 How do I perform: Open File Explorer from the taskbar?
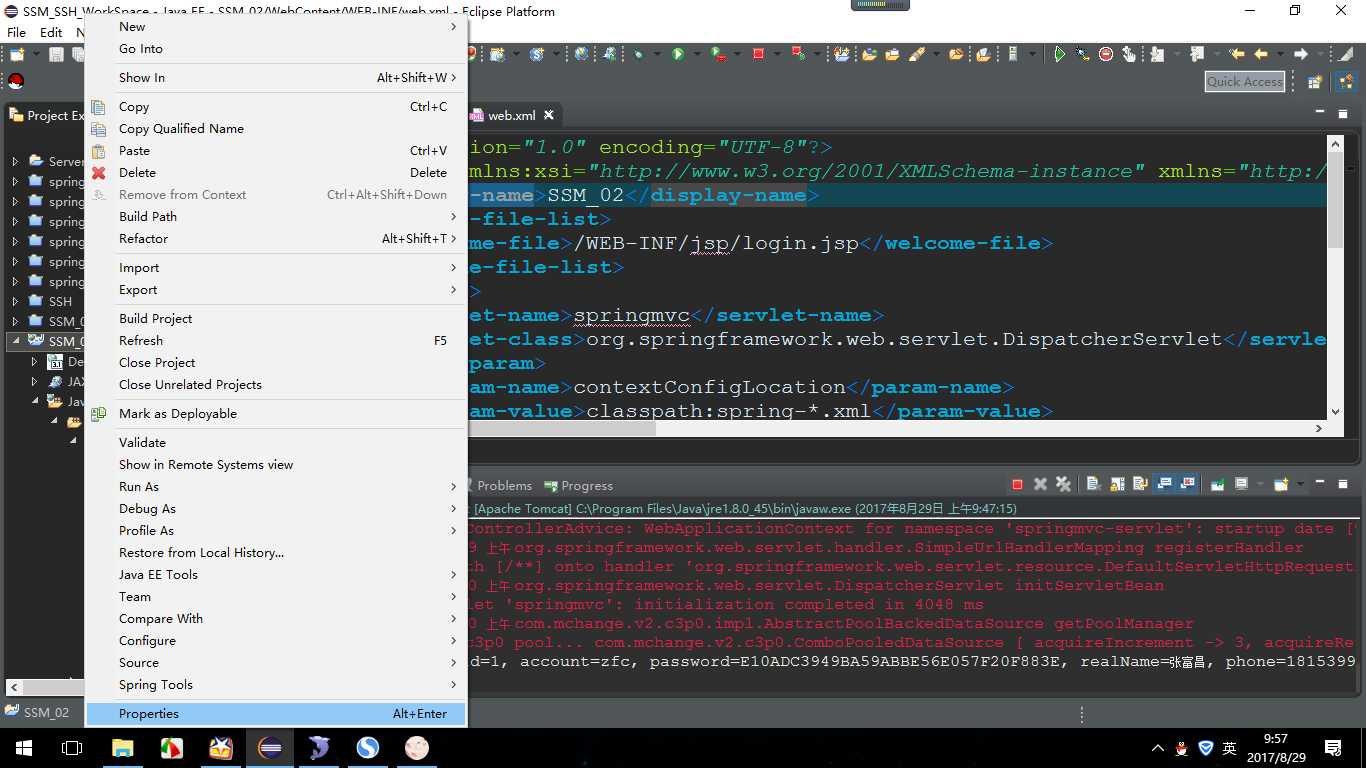122,747
